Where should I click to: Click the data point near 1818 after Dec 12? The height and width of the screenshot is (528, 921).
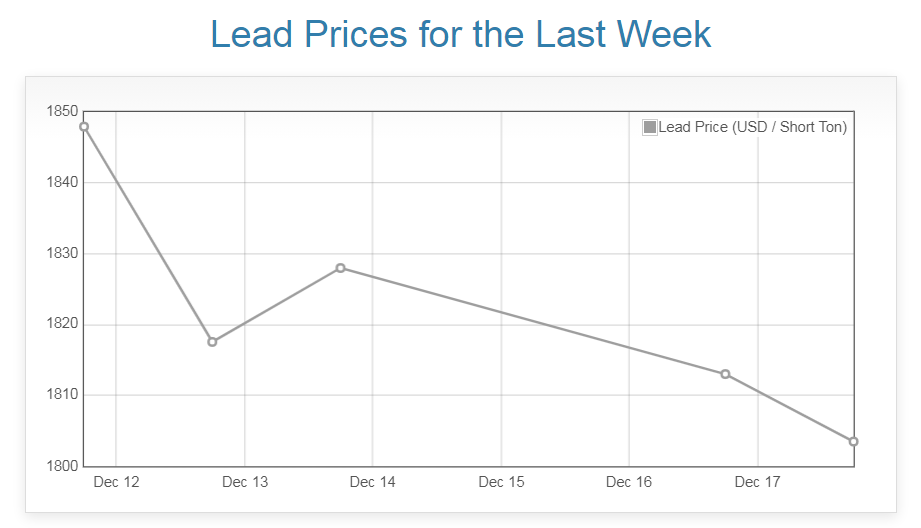[212, 342]
